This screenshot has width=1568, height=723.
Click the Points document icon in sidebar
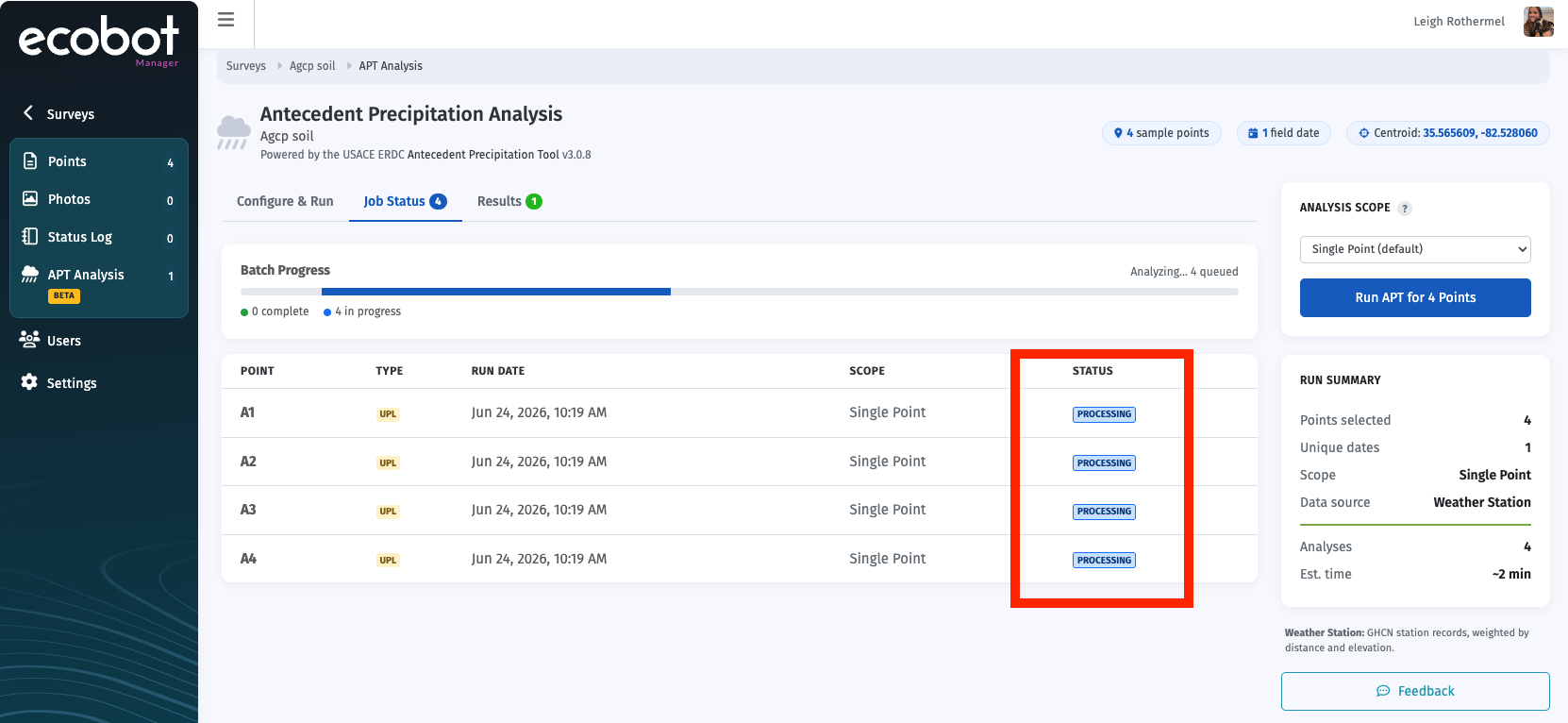pyautogui.click(x=30, y=160)
